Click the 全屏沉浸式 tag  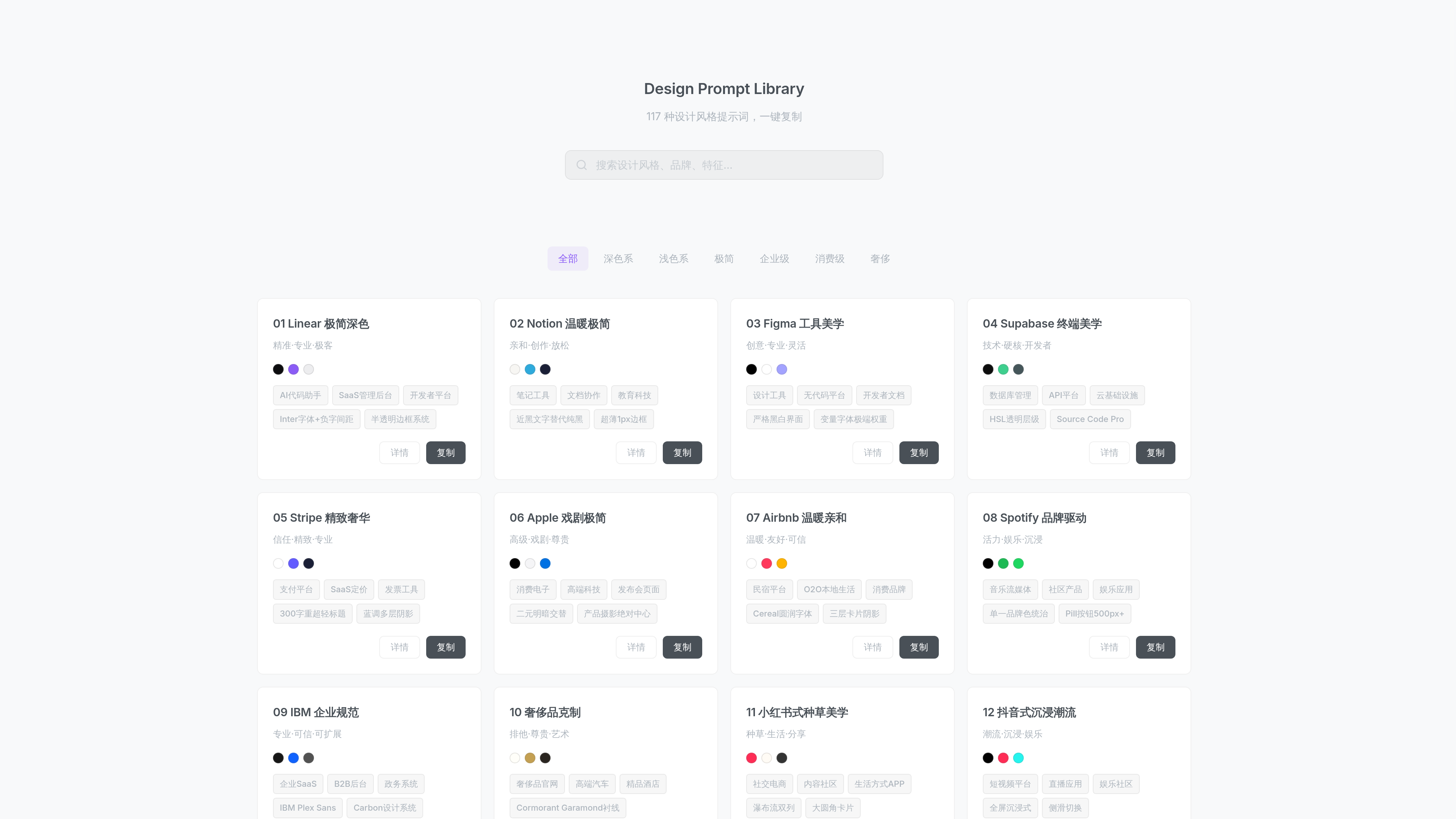click(1010, 808)
